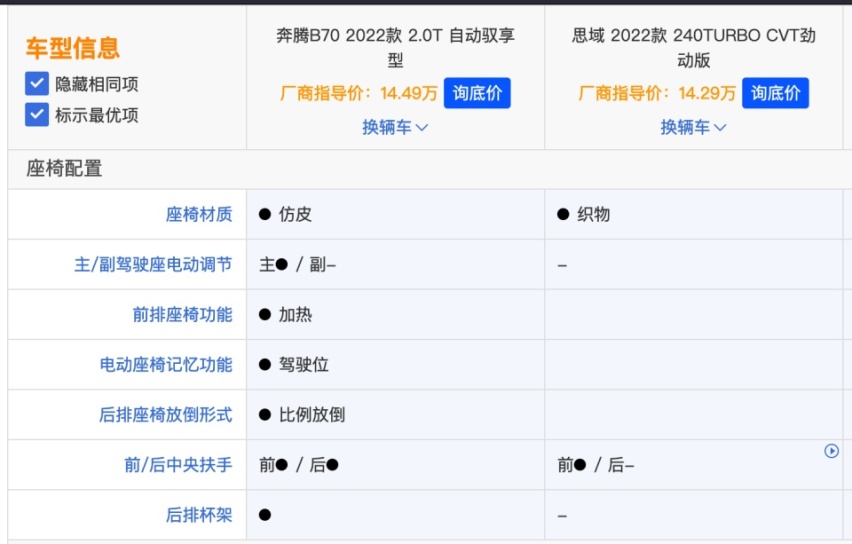852x544 pixels.
Task: Select the 前● / 后● cell for 奔腾B70
Action: tap(298, 465)
